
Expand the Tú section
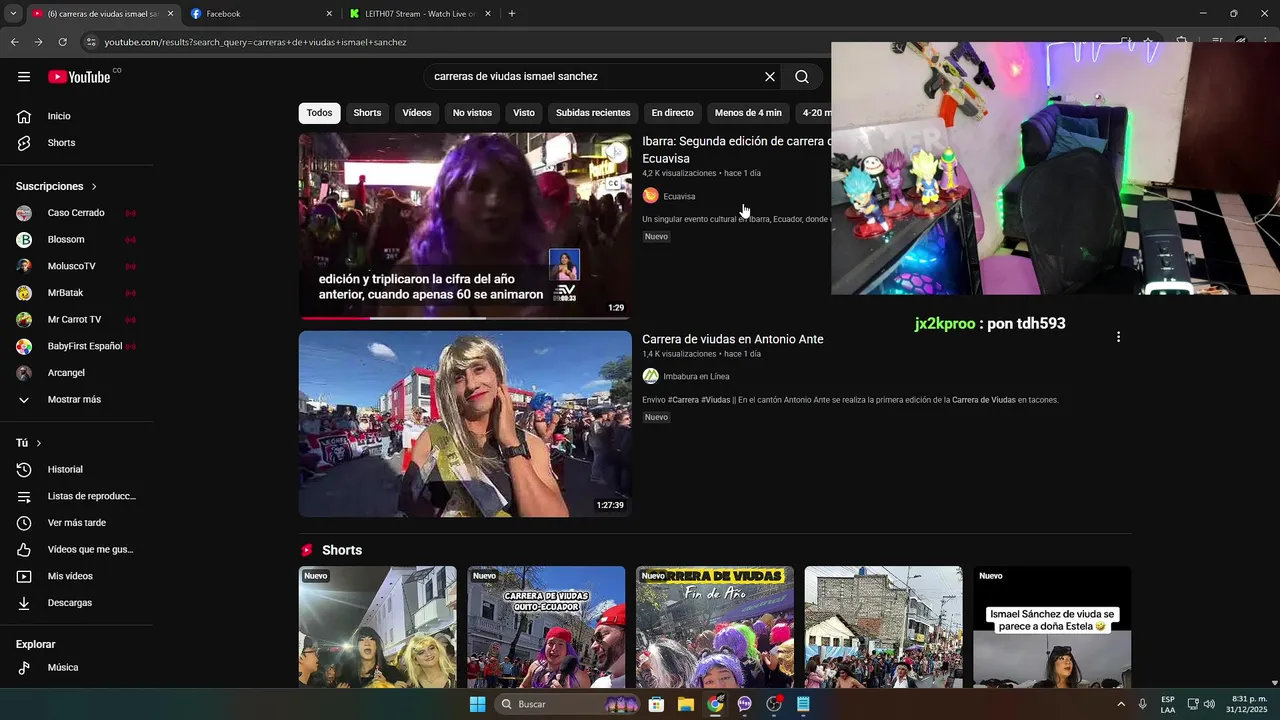(29, 443)
